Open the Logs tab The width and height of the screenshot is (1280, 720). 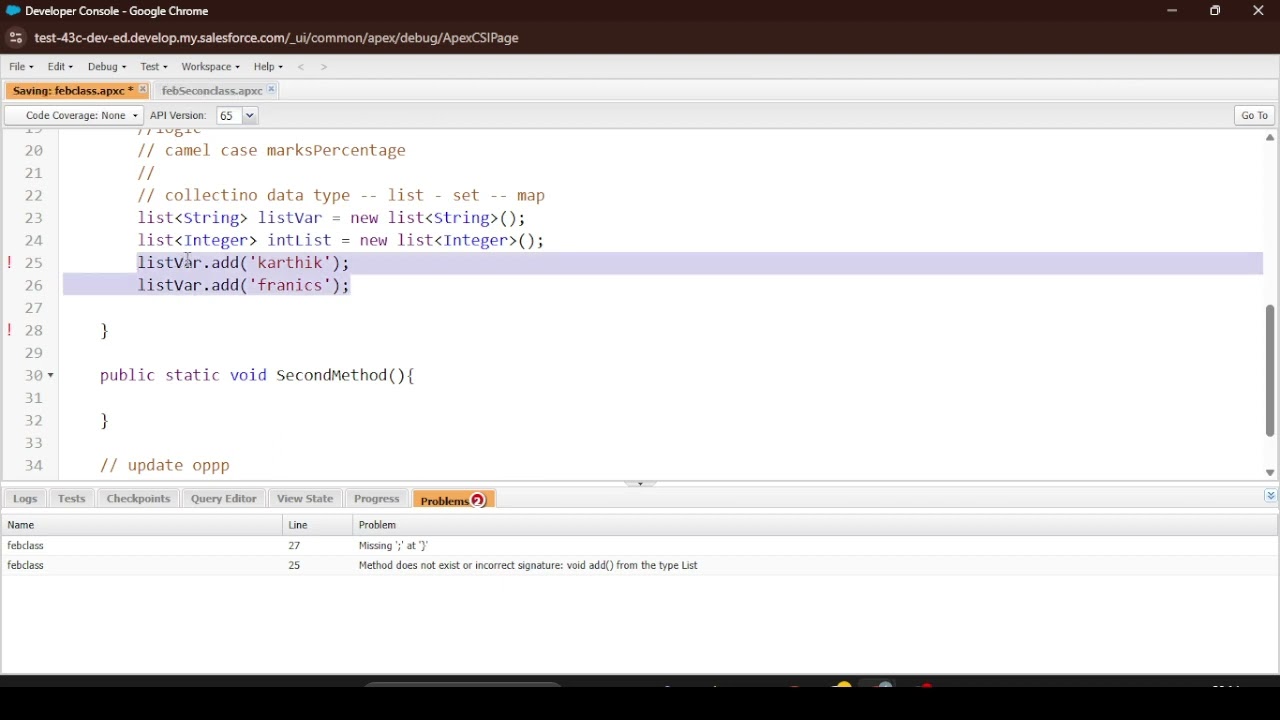click(25, 499)
